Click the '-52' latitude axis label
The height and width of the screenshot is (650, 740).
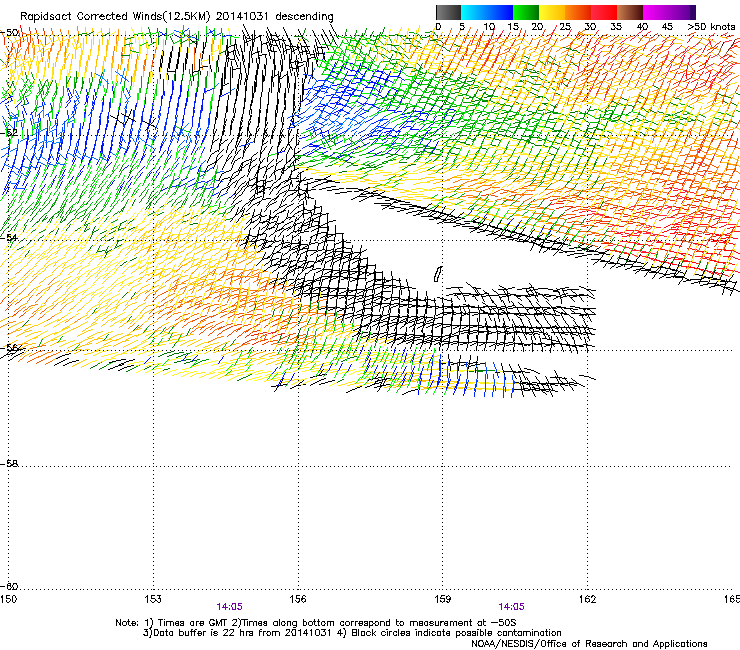point(9,133)
